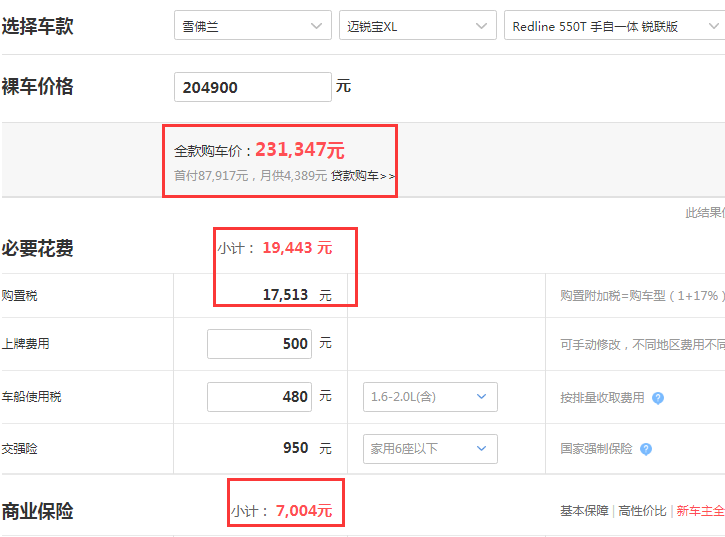725x537 pixels.
Task: Select the 高性价比 insurance plan
Action: click(x=642, y=511)
